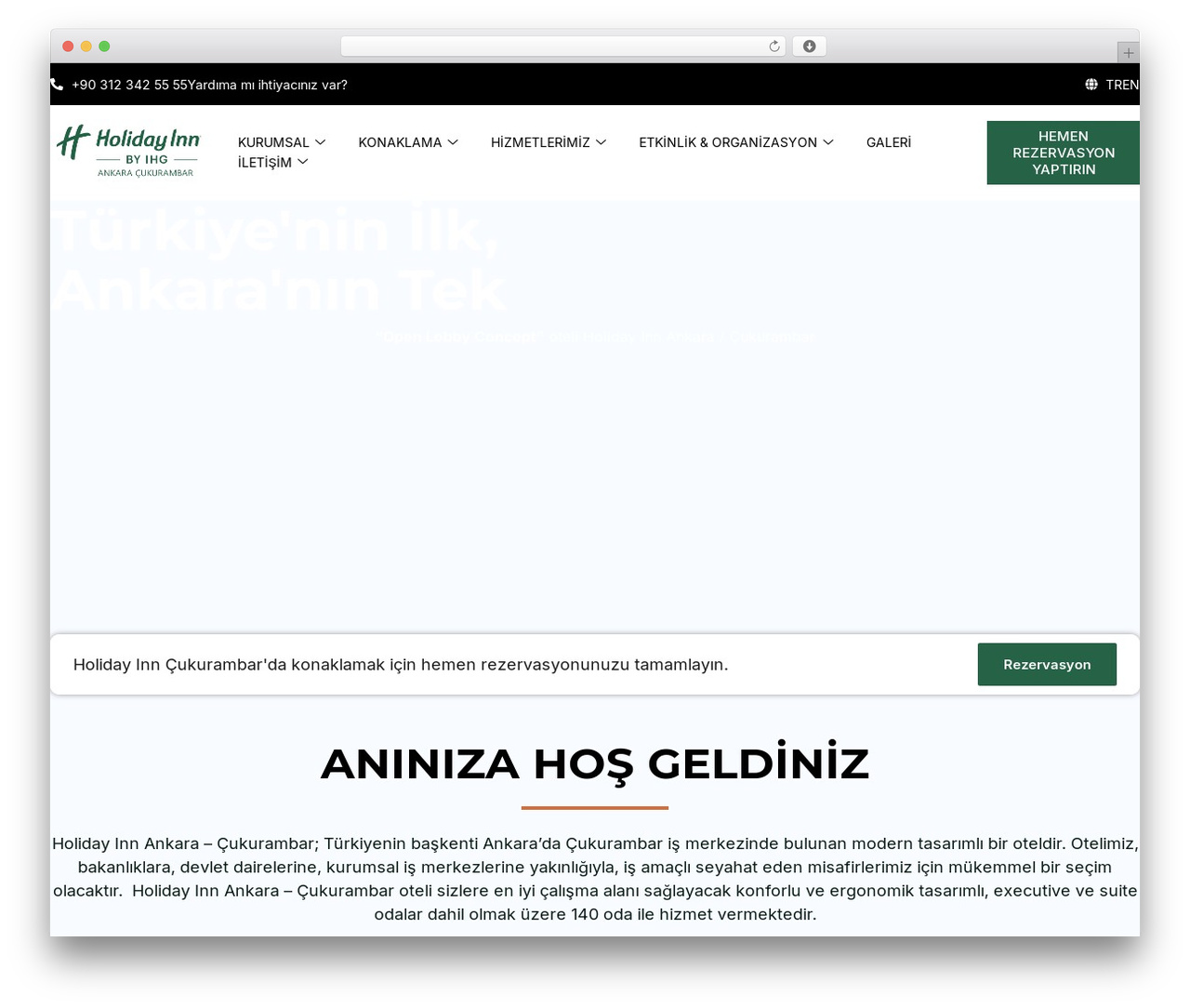Click the phone handset icon
Image resolution: width=1190 pixels, height=1008 pixels.
pos(57,85)
